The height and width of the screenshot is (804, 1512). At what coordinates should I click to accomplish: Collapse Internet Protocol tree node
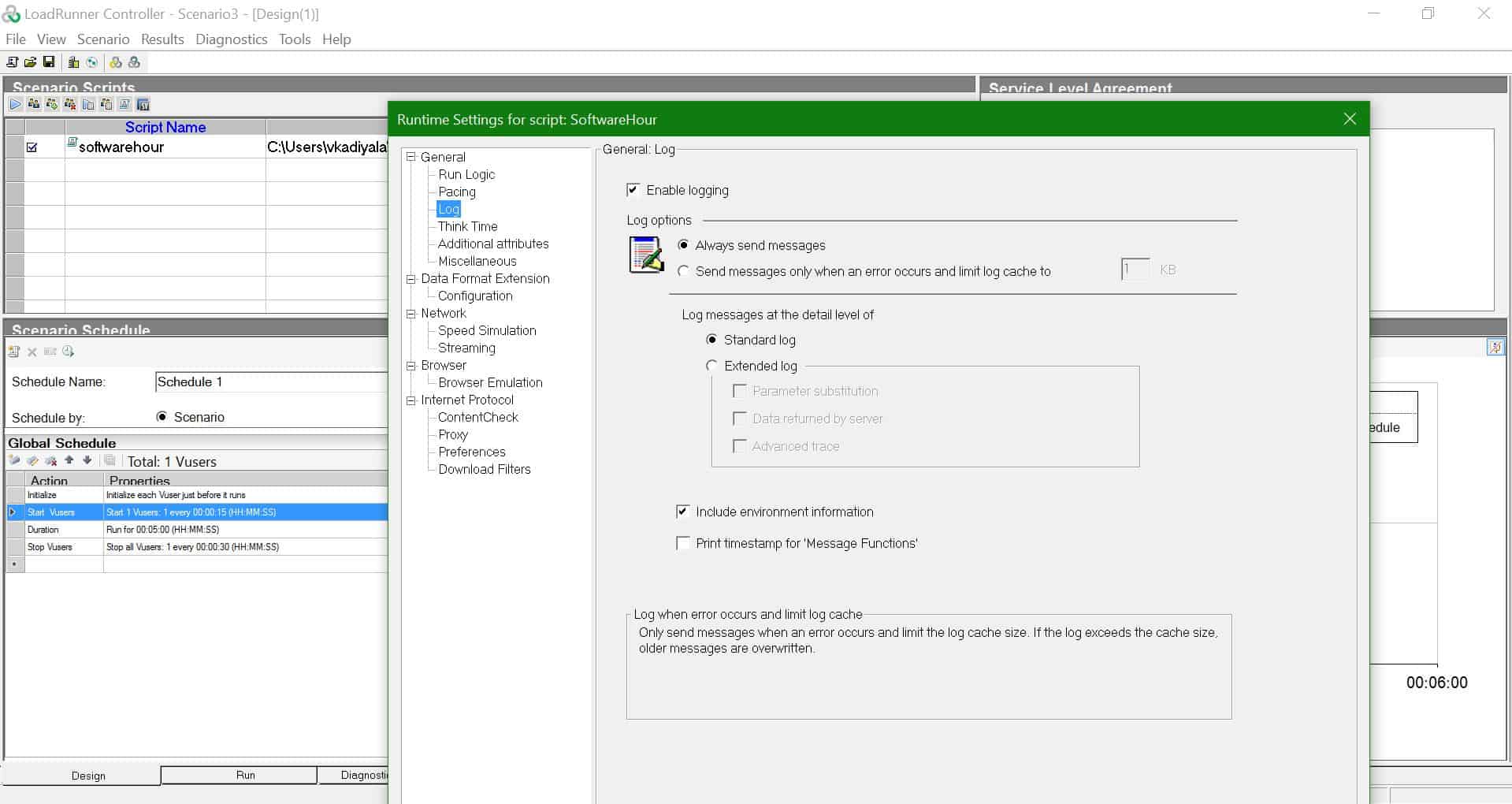(x=411, y=400)
